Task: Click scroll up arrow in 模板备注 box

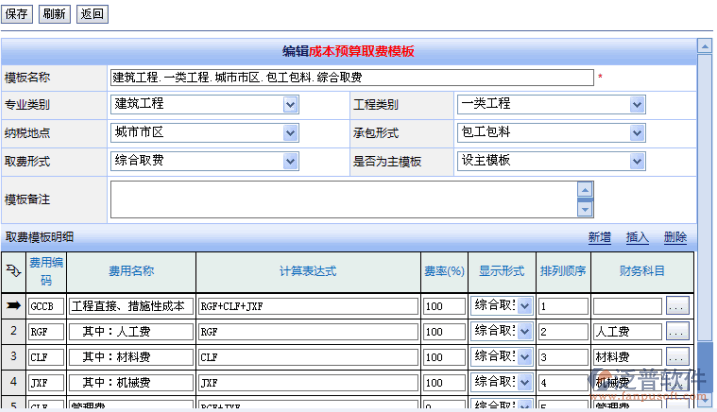Action: [585, 189]
